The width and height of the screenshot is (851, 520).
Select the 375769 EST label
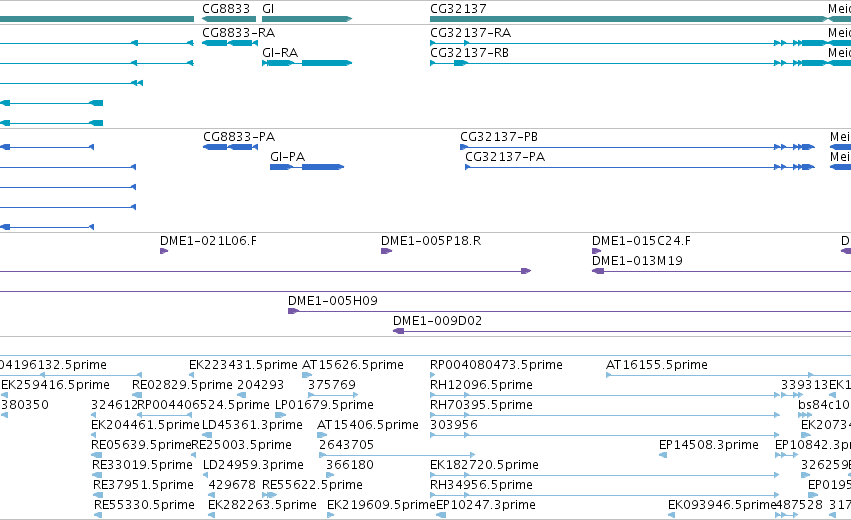[x=332, y=385]
